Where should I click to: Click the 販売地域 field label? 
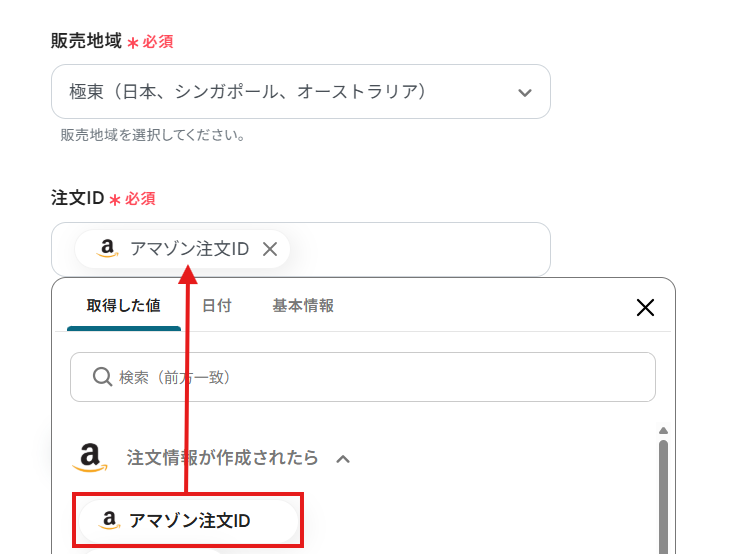86,41
